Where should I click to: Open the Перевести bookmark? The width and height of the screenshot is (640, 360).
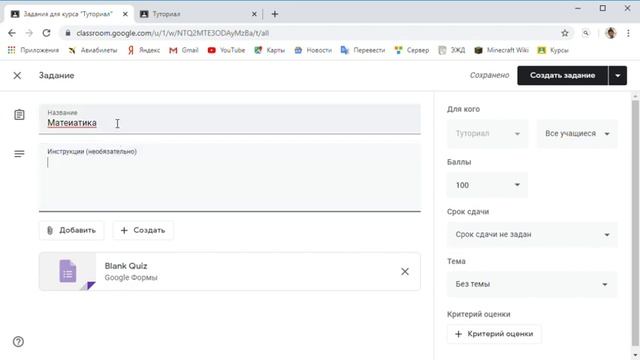[x=363, y=50]
